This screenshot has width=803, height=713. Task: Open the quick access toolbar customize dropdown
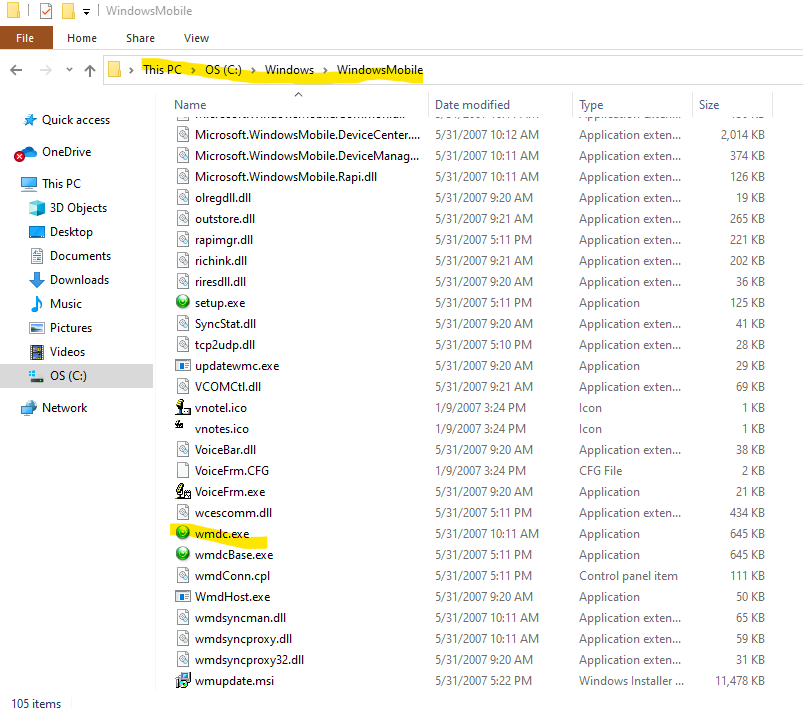86,12
